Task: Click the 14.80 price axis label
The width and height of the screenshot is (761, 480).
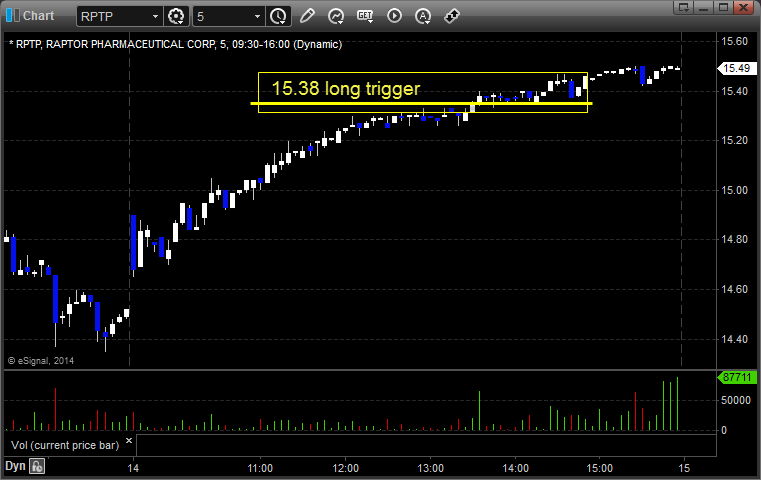Action: (734, 239)
